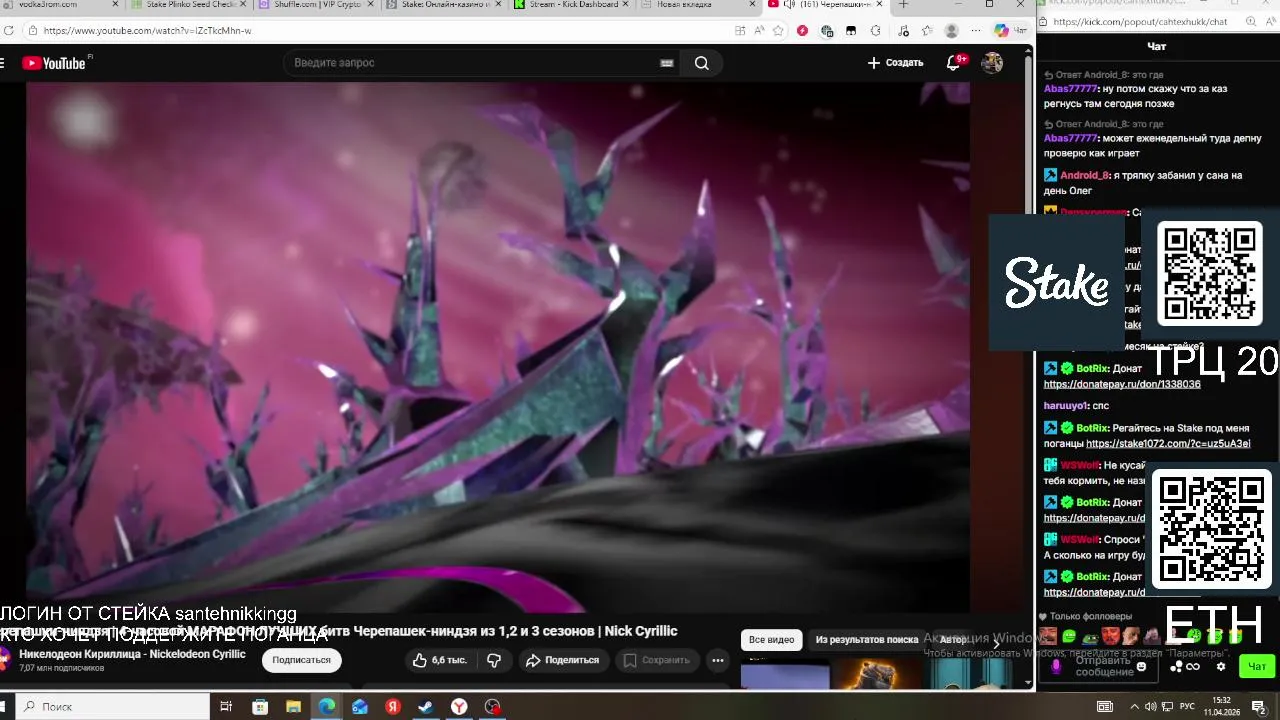Click the browser address bar URL
Image resolution: width=1280 pixels, height=720 pixels.
[x=148, y=30]
